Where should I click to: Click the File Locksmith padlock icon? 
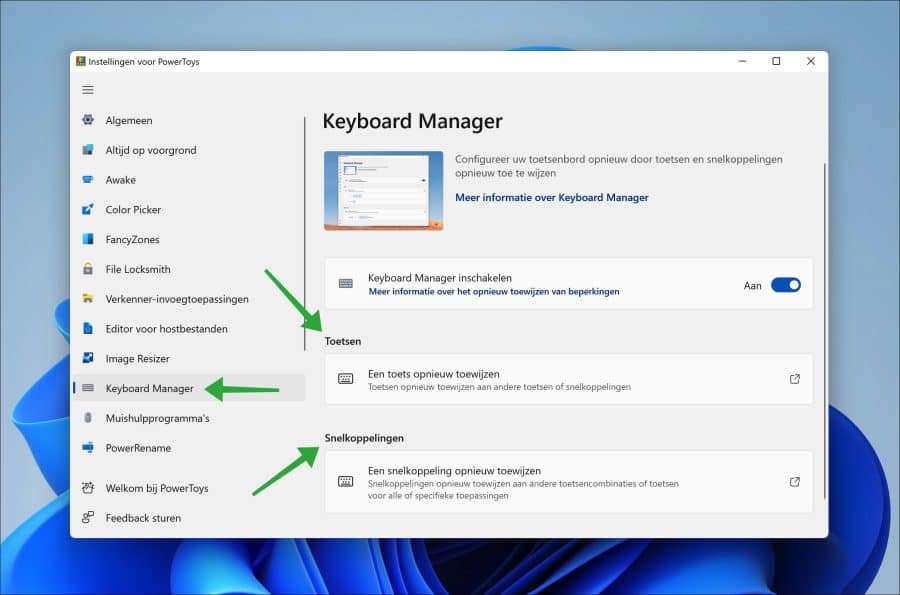pyautogui.click(x=88, y=269)
